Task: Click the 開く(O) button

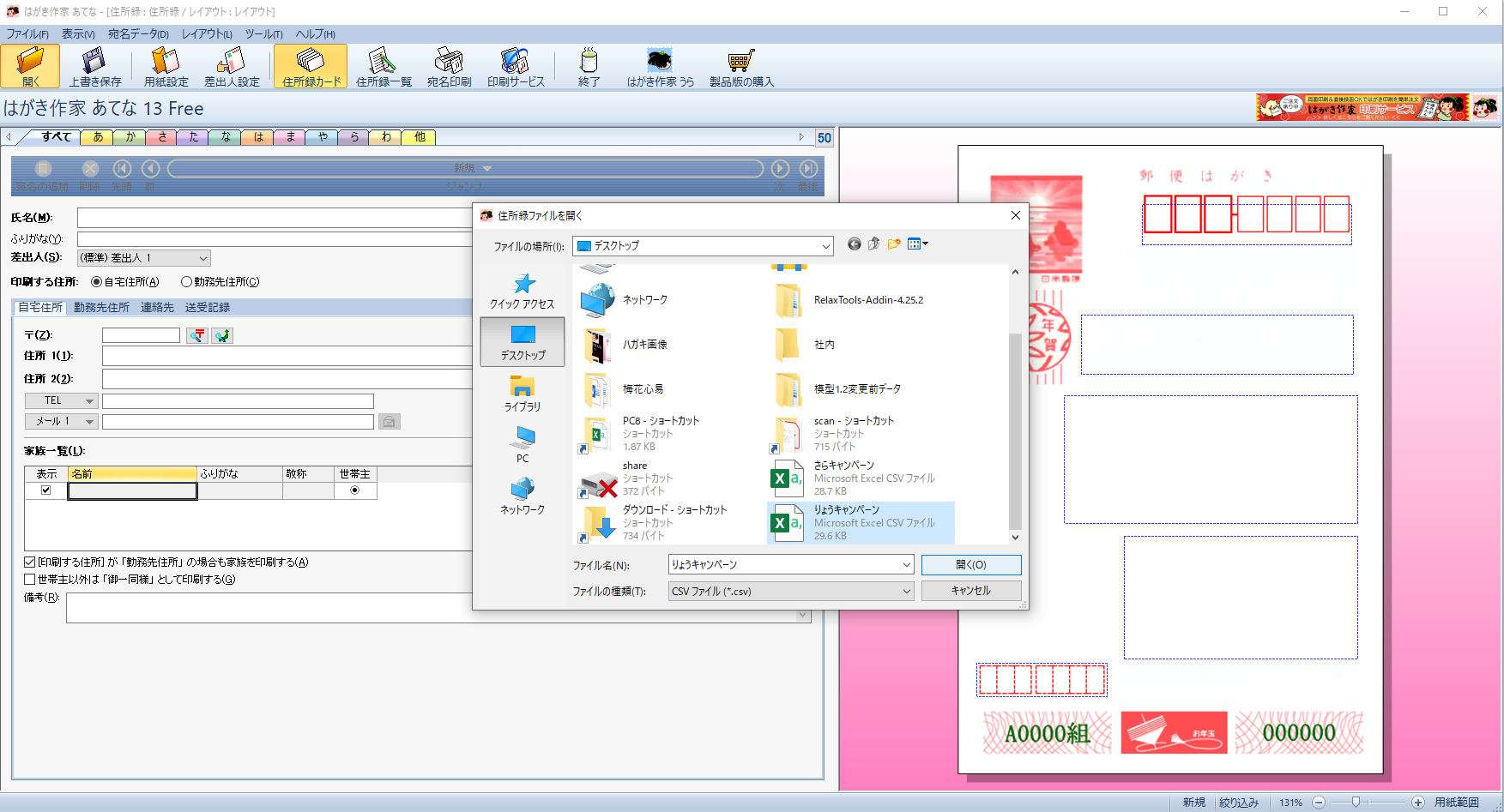Action: (970, 565)
